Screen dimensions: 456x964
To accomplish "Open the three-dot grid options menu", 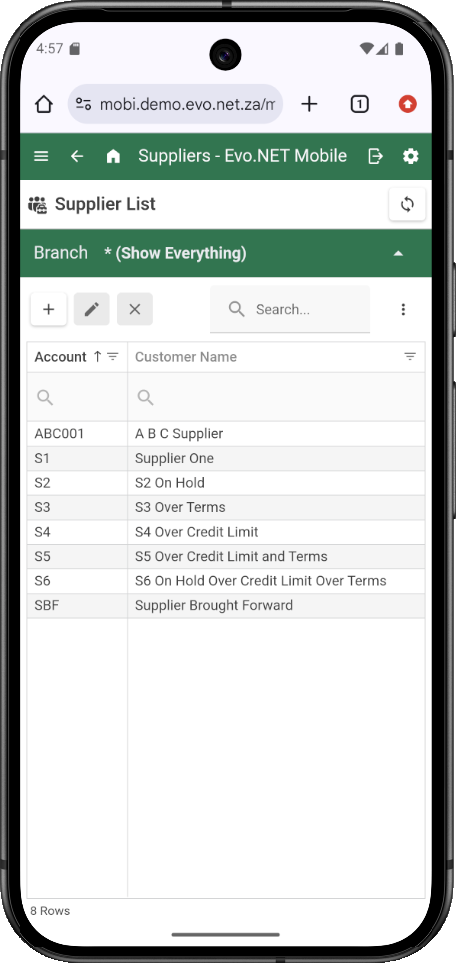I will (x=403, y=309).
